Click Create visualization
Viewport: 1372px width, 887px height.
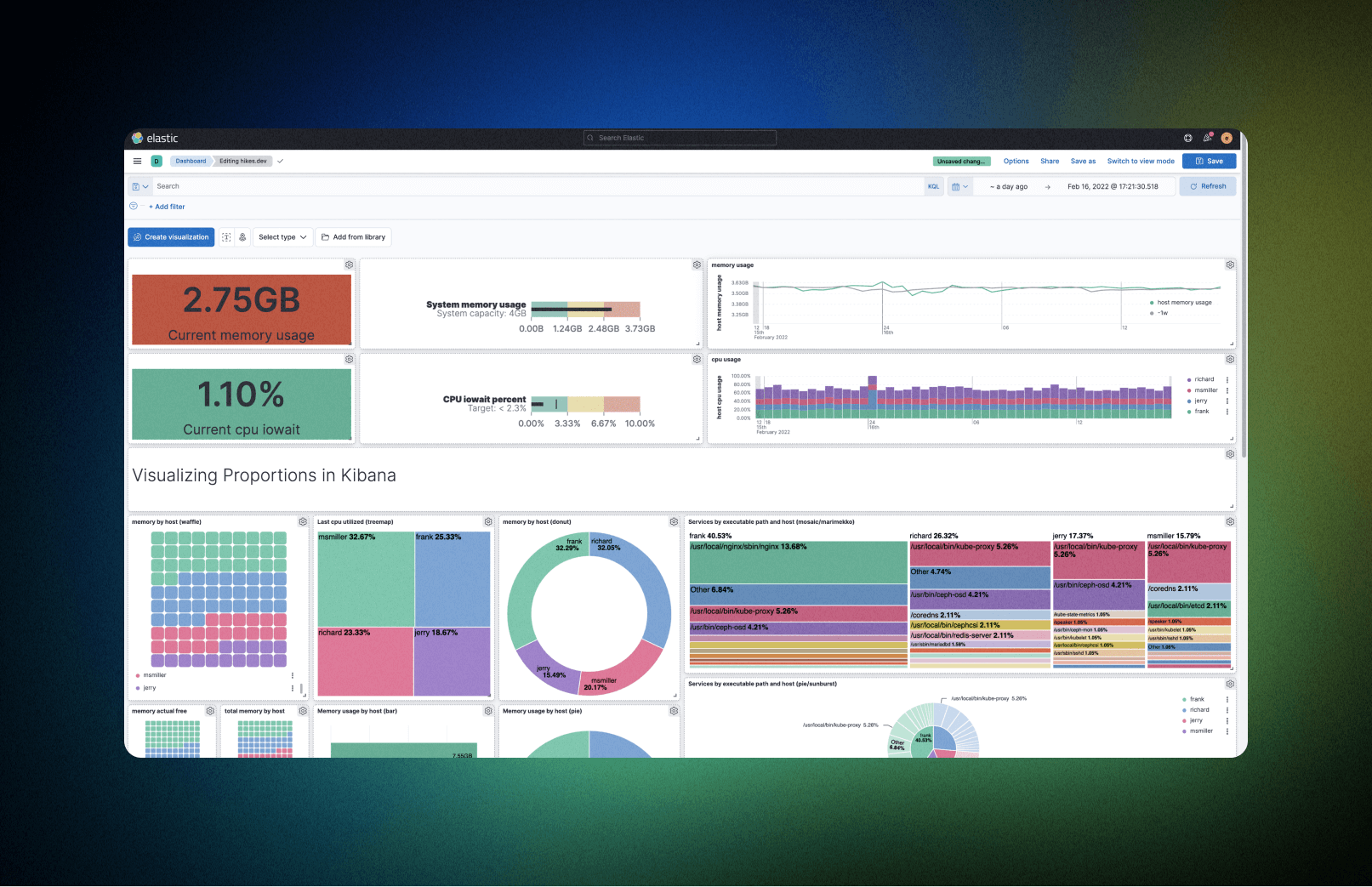171,237
